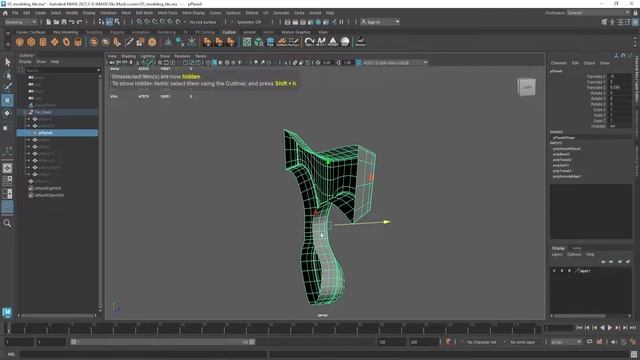This screenshot has height=360, width=640.
Task: Collapse the group above pPlane6 in Outliner
Action: 25,112
